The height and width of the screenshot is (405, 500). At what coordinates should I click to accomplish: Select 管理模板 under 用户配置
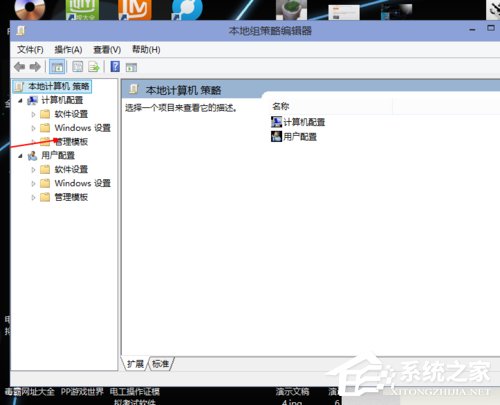click(x=71, y=197)
